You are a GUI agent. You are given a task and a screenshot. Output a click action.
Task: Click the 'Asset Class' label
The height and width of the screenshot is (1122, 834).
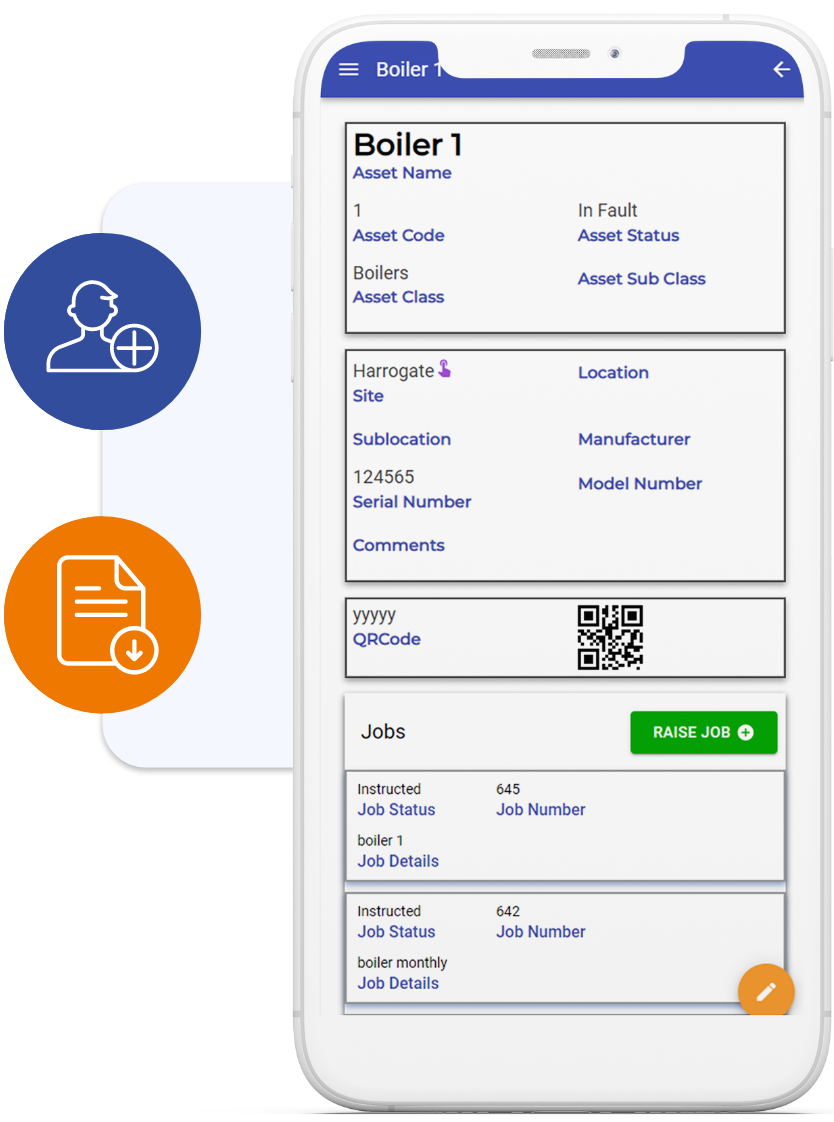point(398,297)
